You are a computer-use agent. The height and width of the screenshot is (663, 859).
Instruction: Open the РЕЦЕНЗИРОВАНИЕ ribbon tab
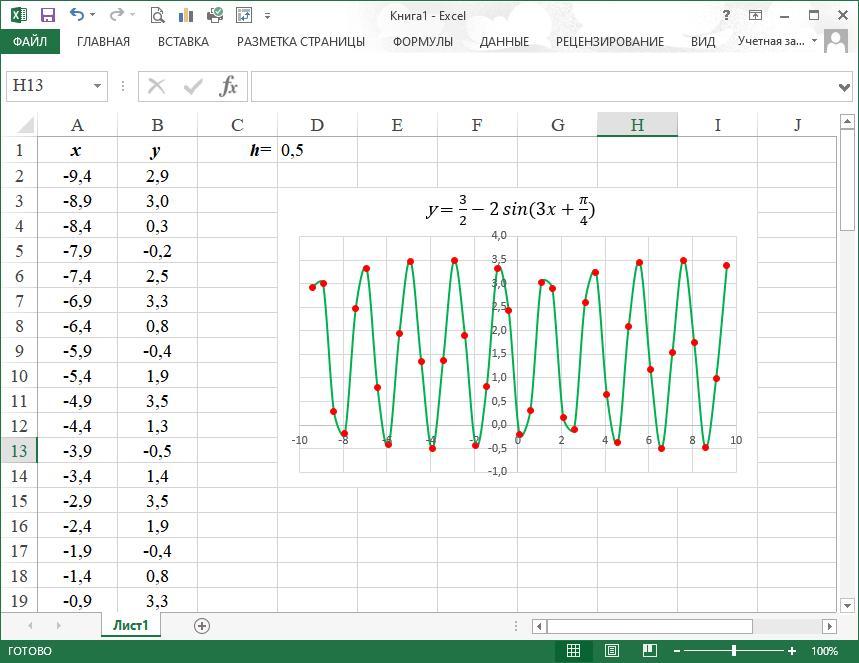[x=610, y=42]
